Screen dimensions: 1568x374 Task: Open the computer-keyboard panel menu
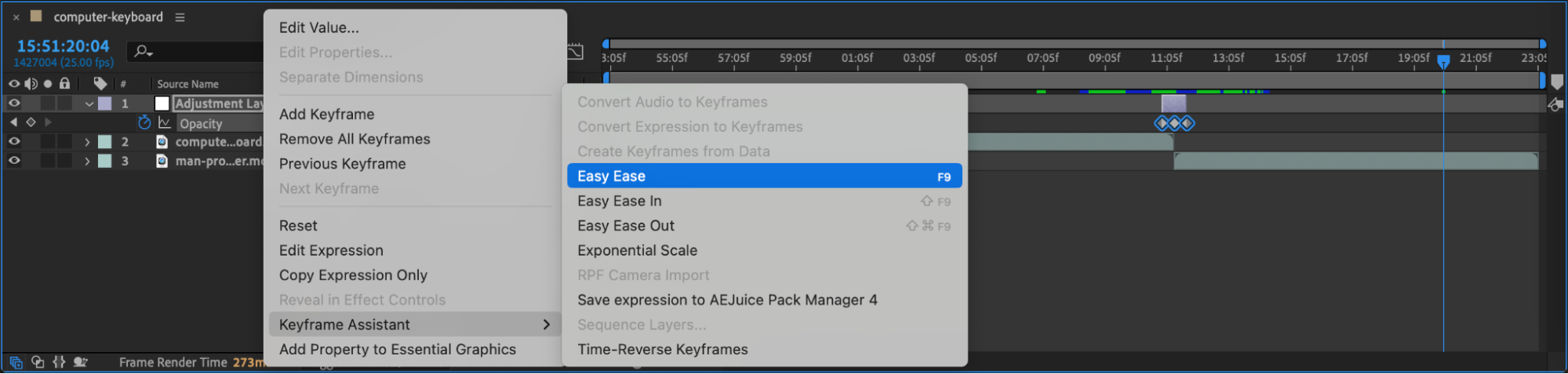180,17
